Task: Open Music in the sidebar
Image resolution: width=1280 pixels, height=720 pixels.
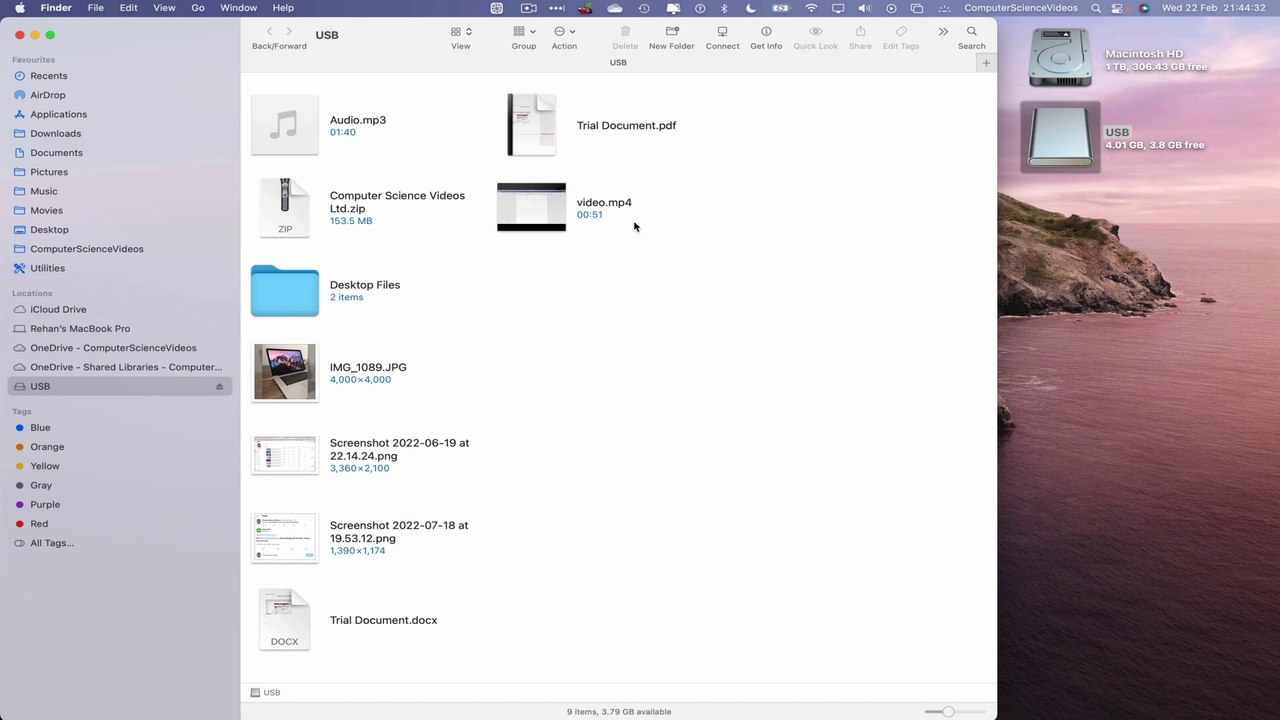Action: [119, 191]
